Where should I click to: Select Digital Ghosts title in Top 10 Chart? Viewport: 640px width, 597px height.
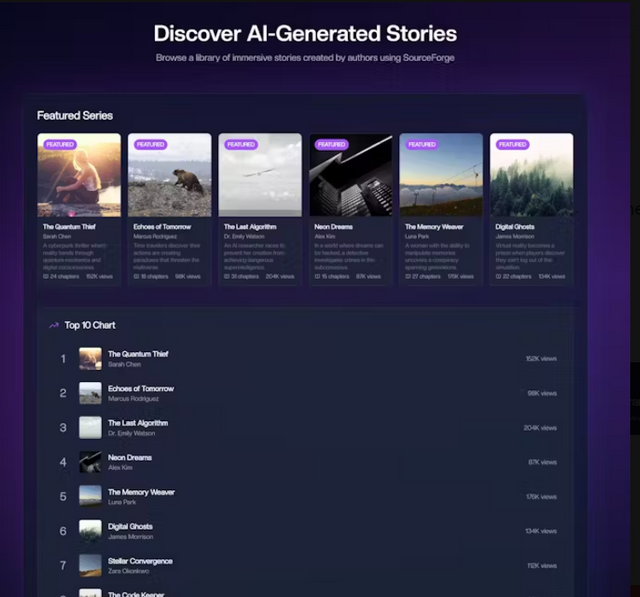point(130,526)
